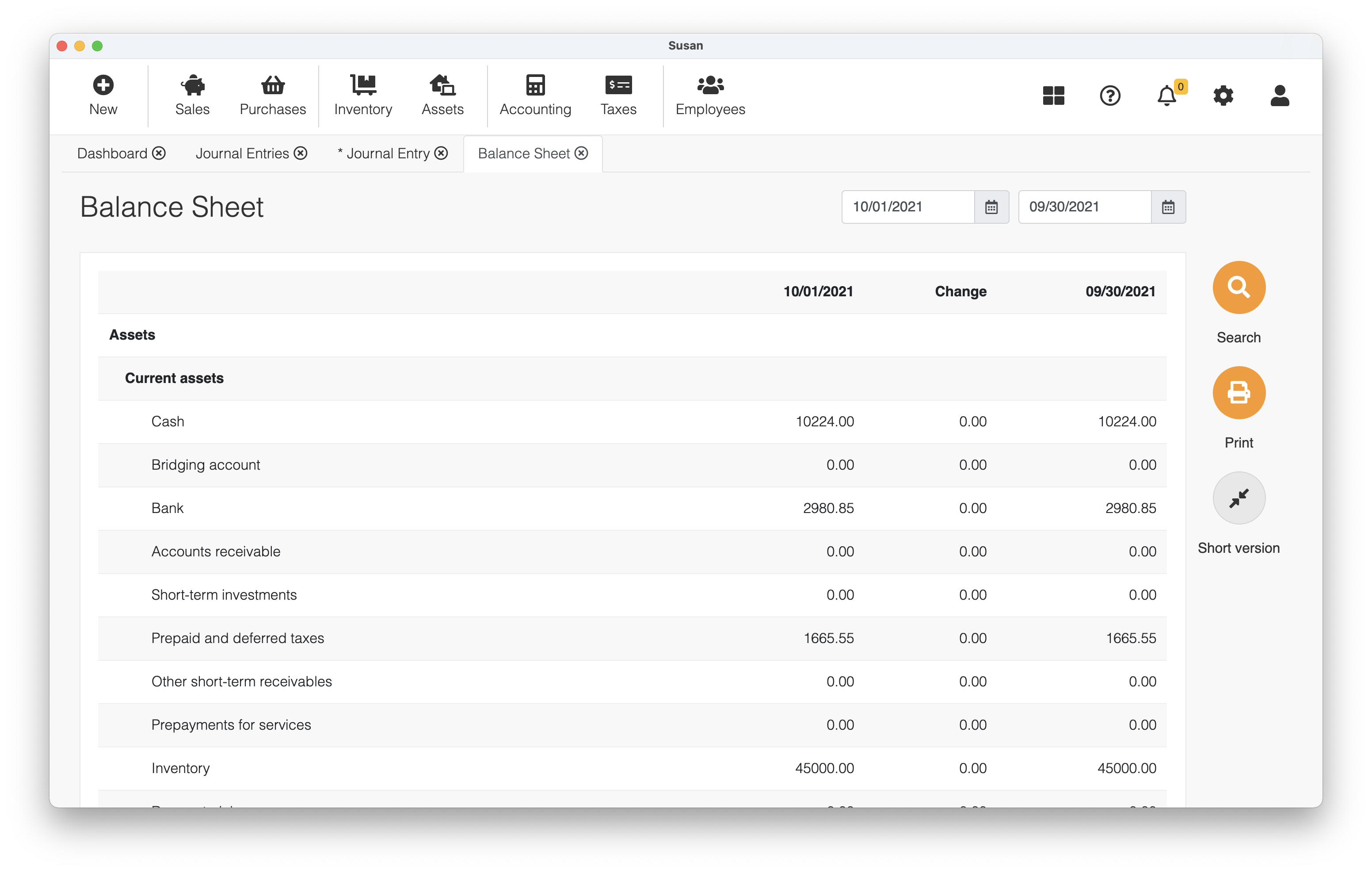Screen dimensions: 1372x873
Task: Open the notifications bell
Action: coord(1166,95)
